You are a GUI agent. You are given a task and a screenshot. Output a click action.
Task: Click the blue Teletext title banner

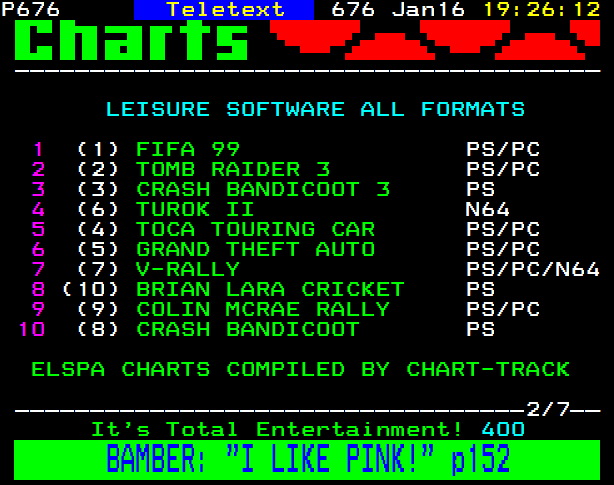224,9
